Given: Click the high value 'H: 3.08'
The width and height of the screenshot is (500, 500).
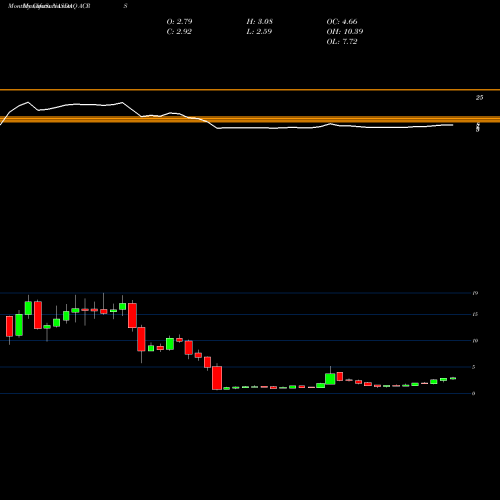Looking at the screenshot, I should (x=260, y=21).
